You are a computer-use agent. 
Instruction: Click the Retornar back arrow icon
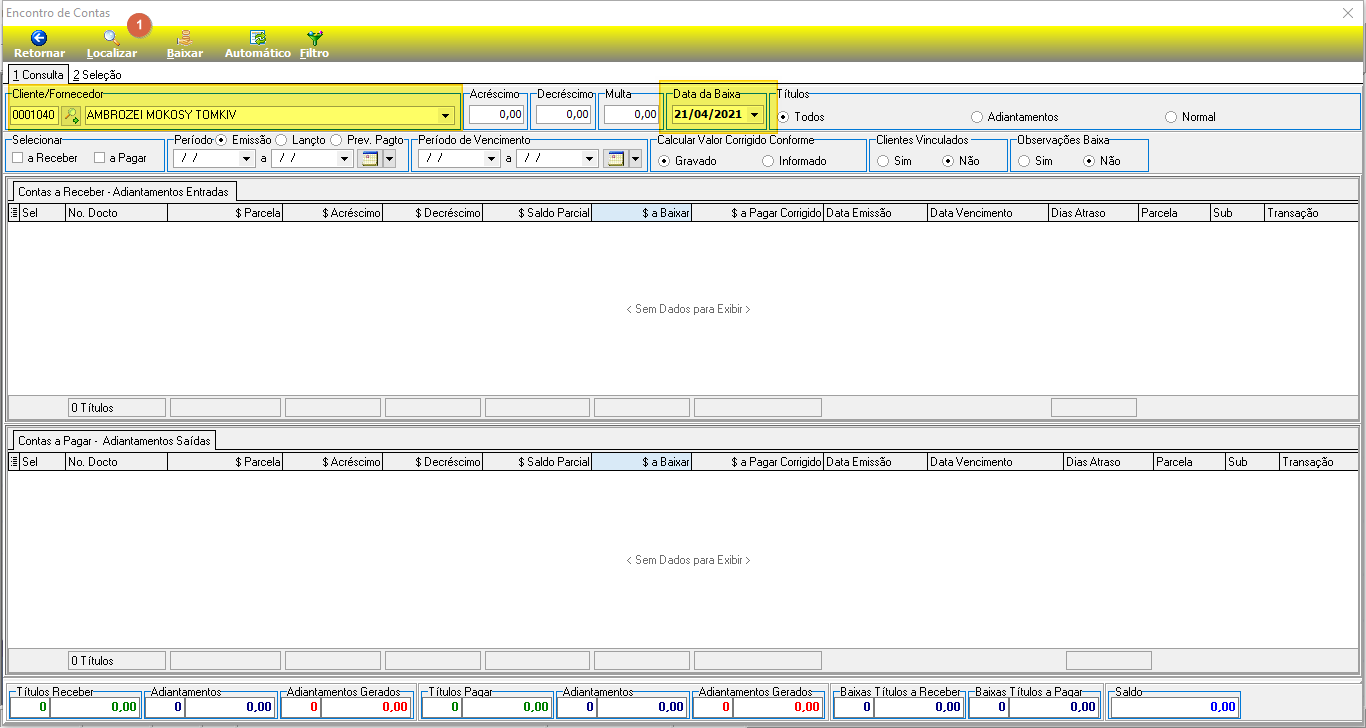pyautogui.click(x=39, y=38)
